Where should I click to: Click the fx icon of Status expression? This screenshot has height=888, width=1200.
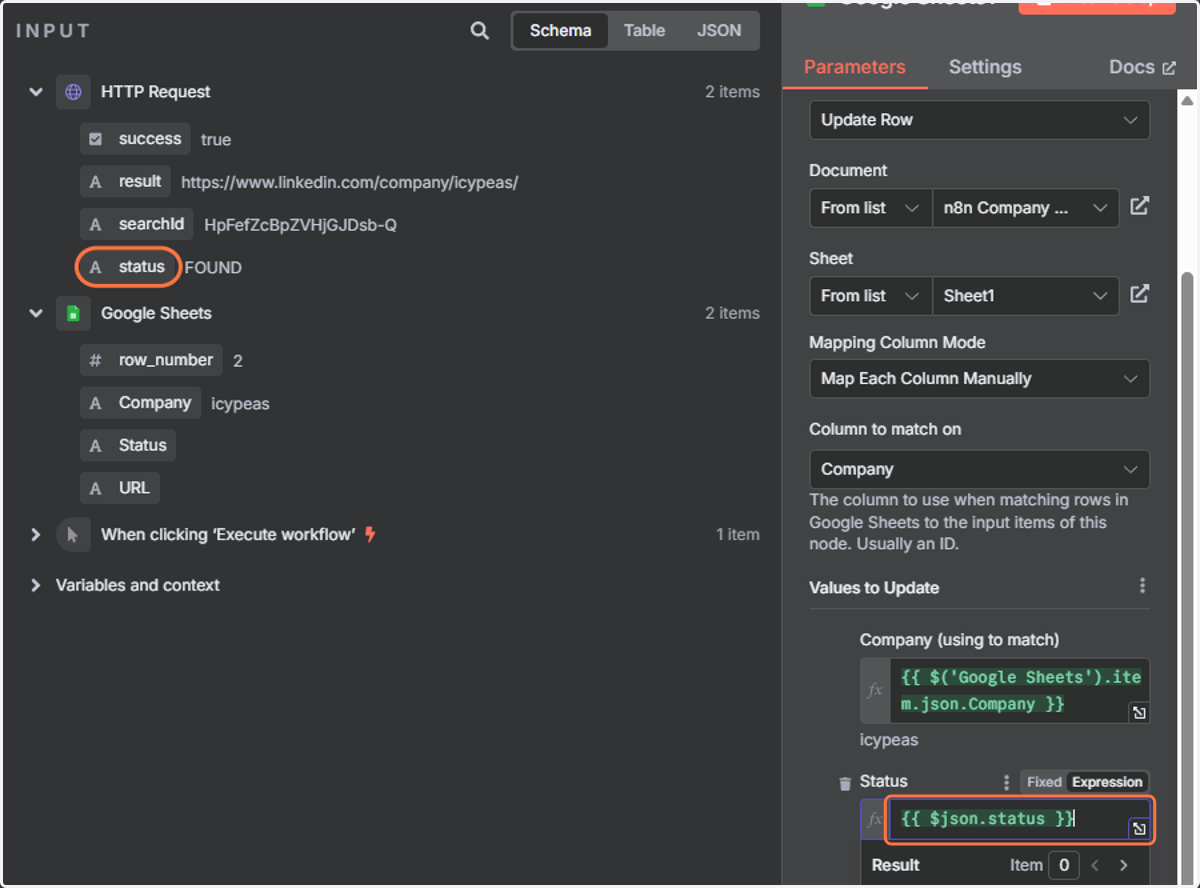click(875, 819)
